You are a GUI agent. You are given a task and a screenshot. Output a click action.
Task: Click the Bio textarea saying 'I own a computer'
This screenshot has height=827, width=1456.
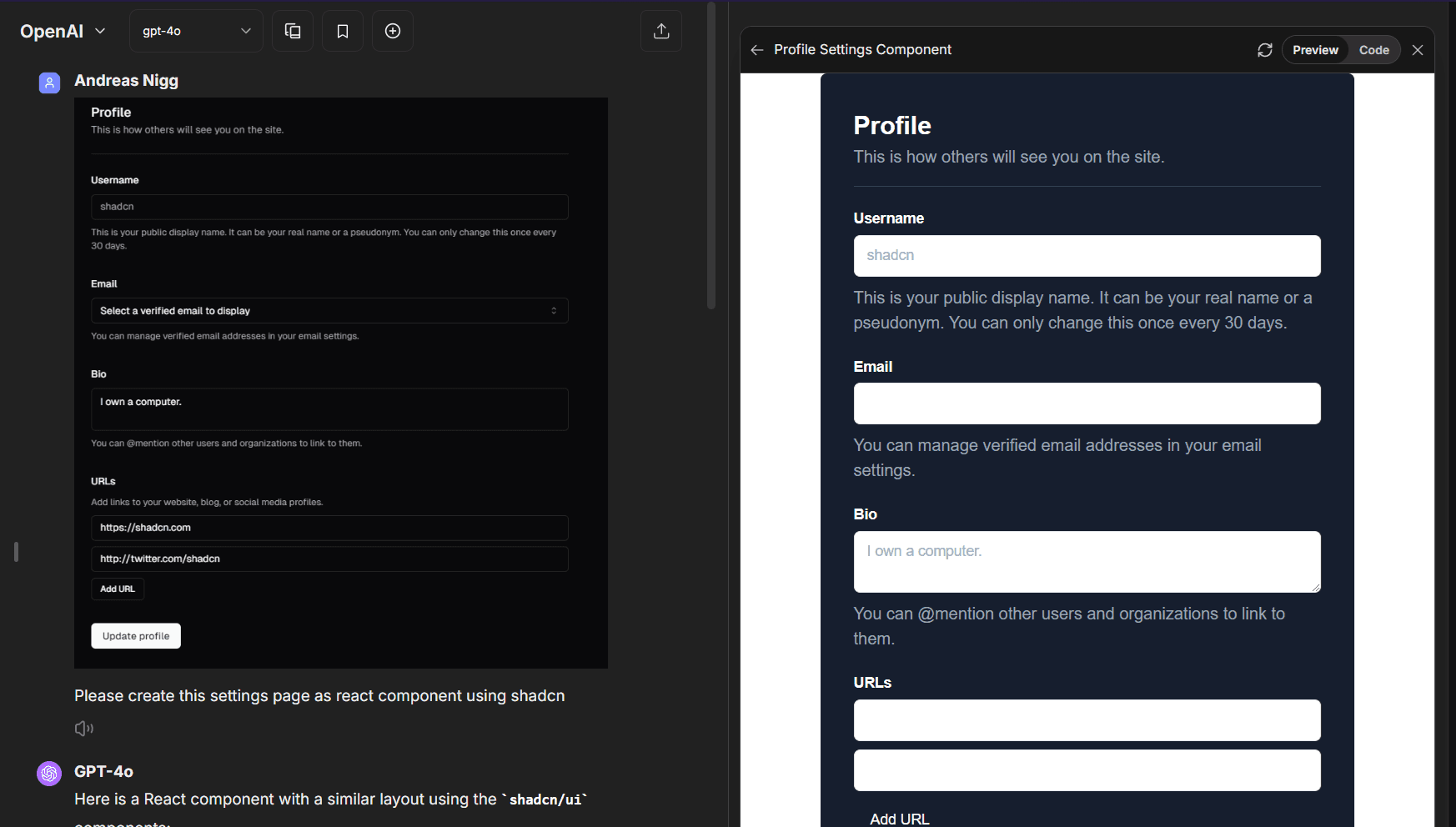1087,562
